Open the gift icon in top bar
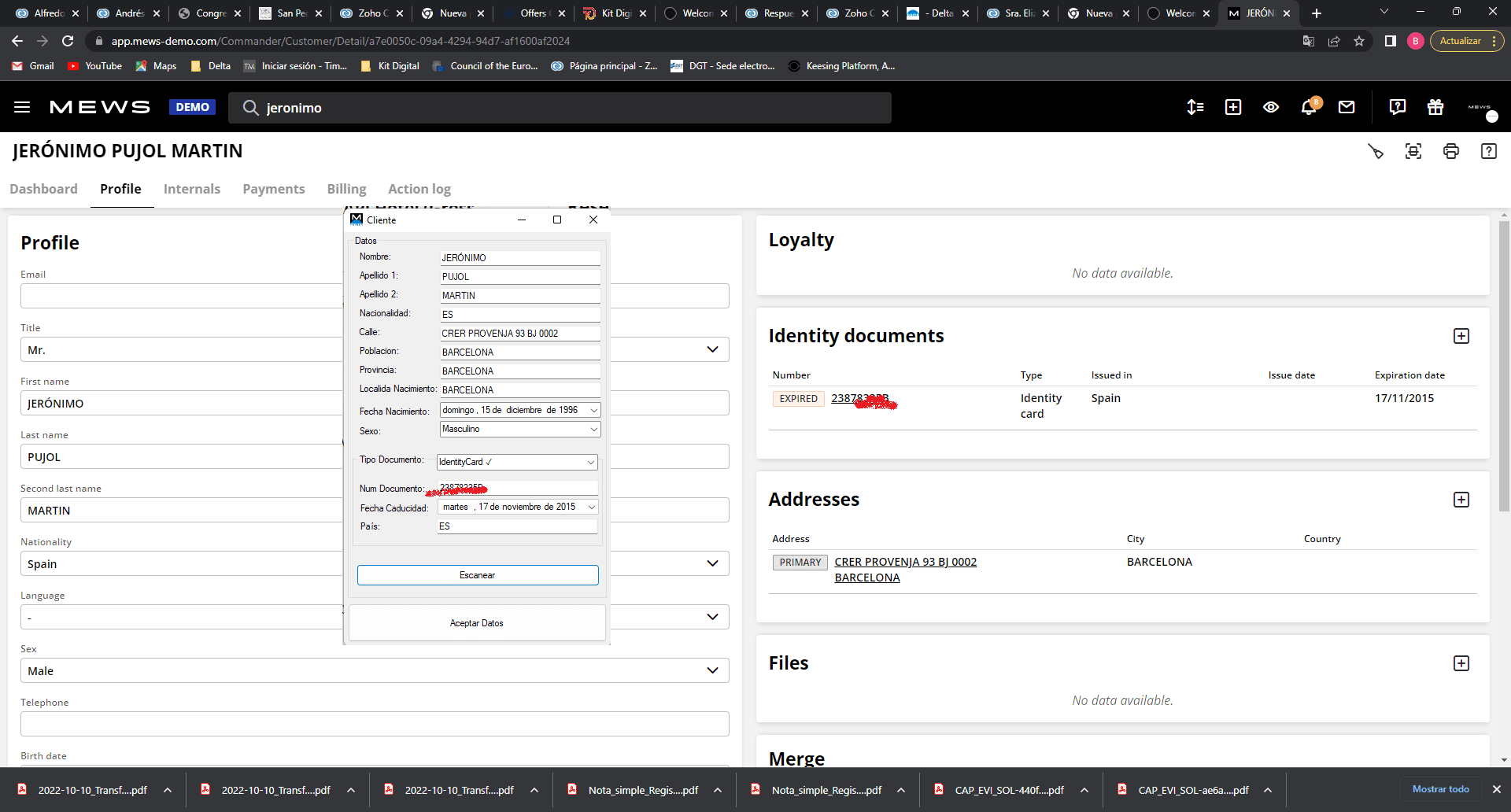 (x=1435, y=107)
